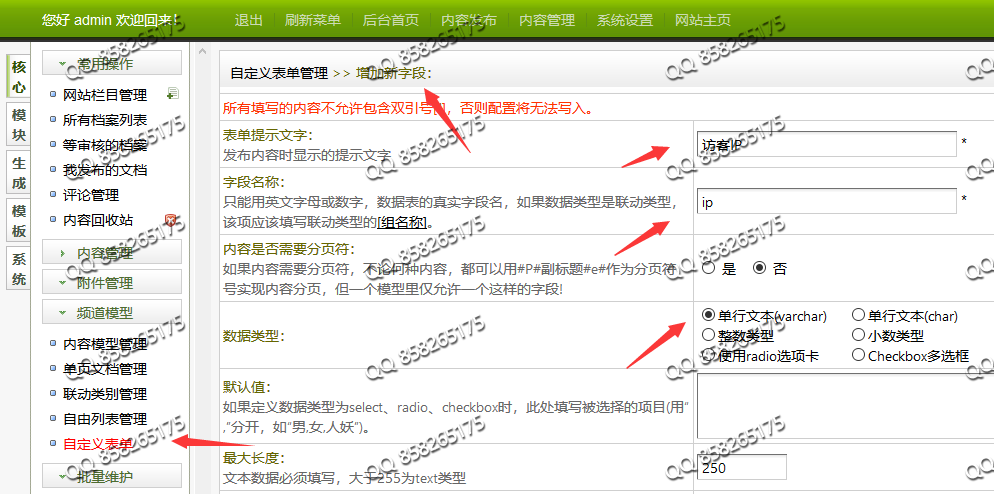The height and width of the screenshot is (494, 994).
Task: Select the 是 radio for 分页符
Action: pyautogui.click(x=709, y=268)
